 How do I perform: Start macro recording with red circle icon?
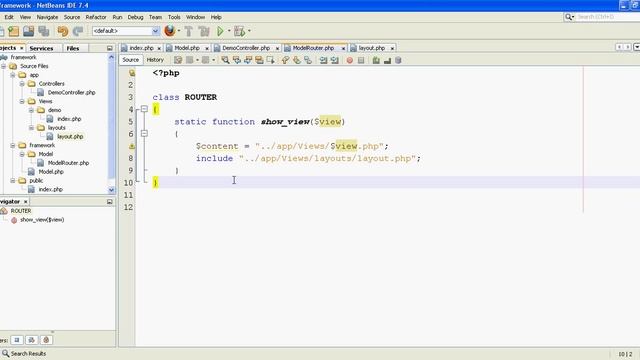coord(350,60)
